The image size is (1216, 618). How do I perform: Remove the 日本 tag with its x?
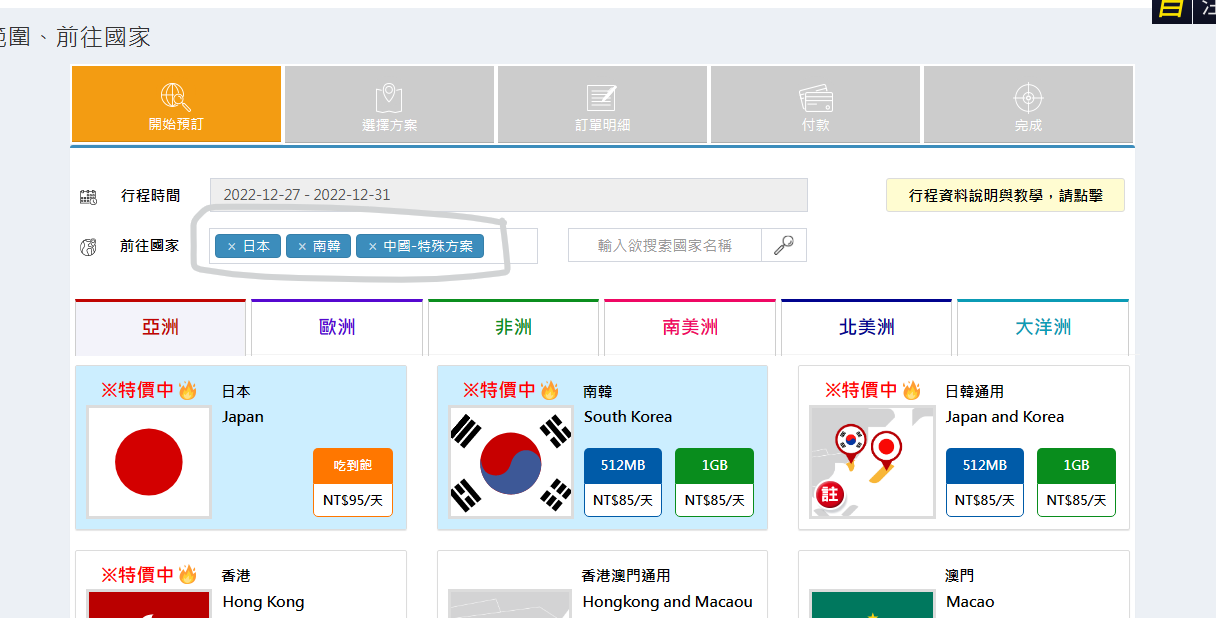(x=232, y=246)
